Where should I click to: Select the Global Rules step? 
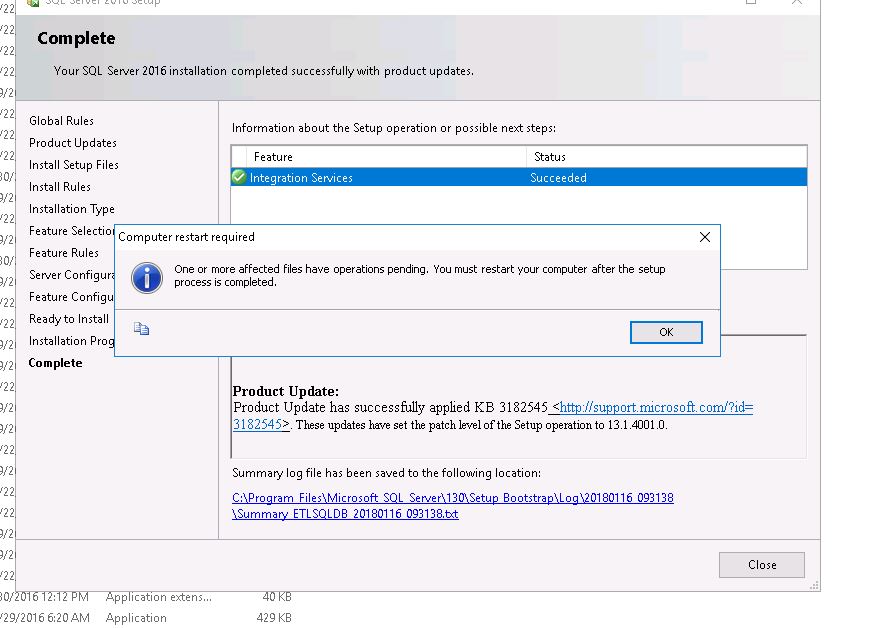(61, 121)
